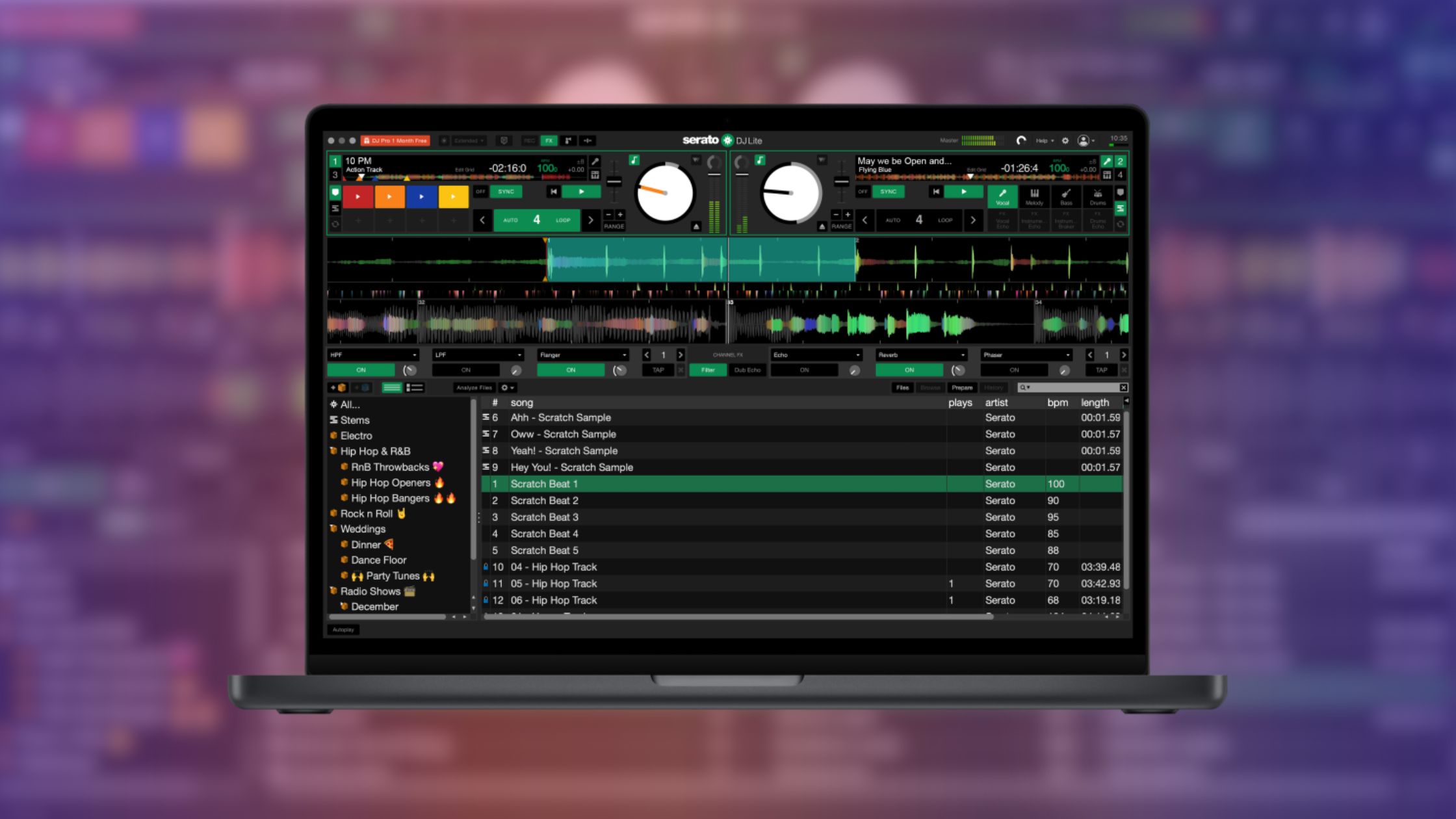
Task: Open the Serato settings gear
Action: click(x=1065, y=140)
